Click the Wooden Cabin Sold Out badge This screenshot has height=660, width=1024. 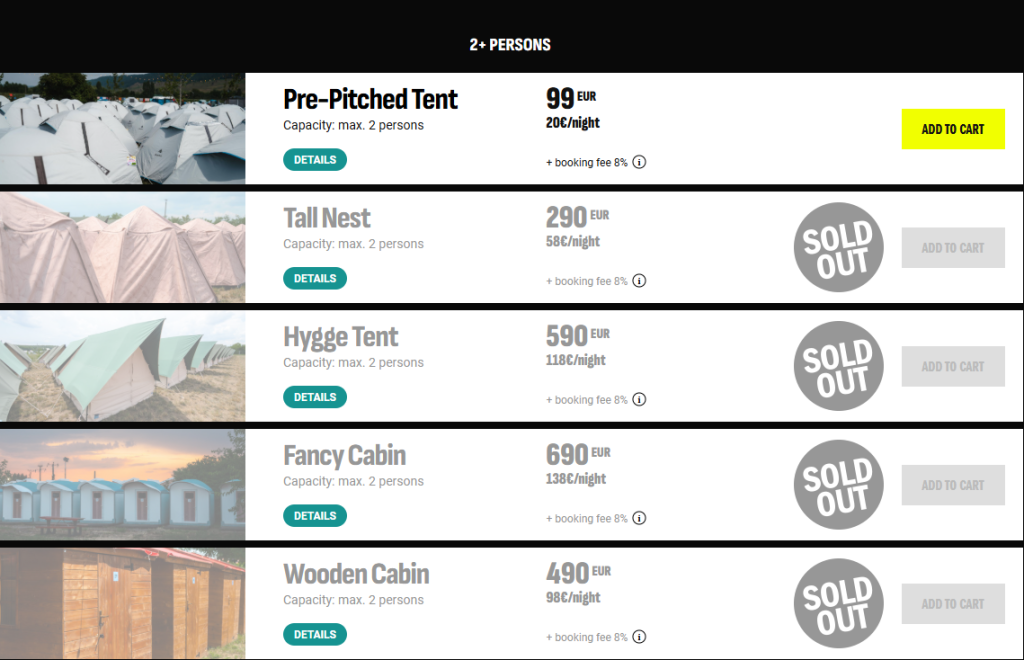pos(839,603)
